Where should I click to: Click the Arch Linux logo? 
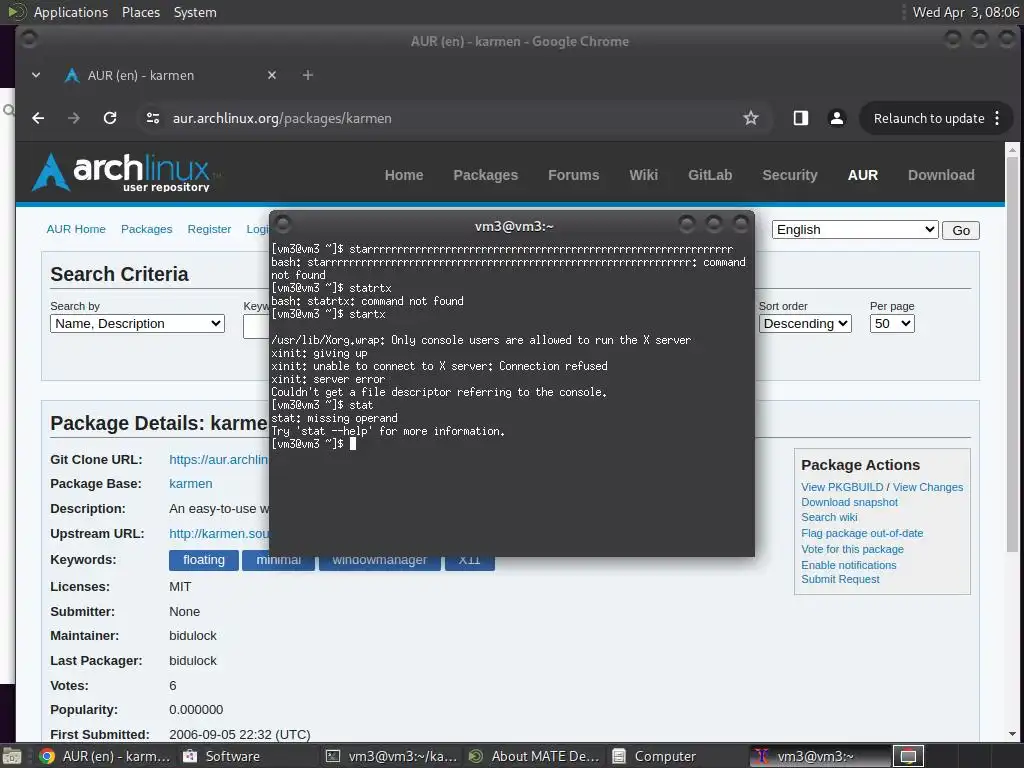127,172
